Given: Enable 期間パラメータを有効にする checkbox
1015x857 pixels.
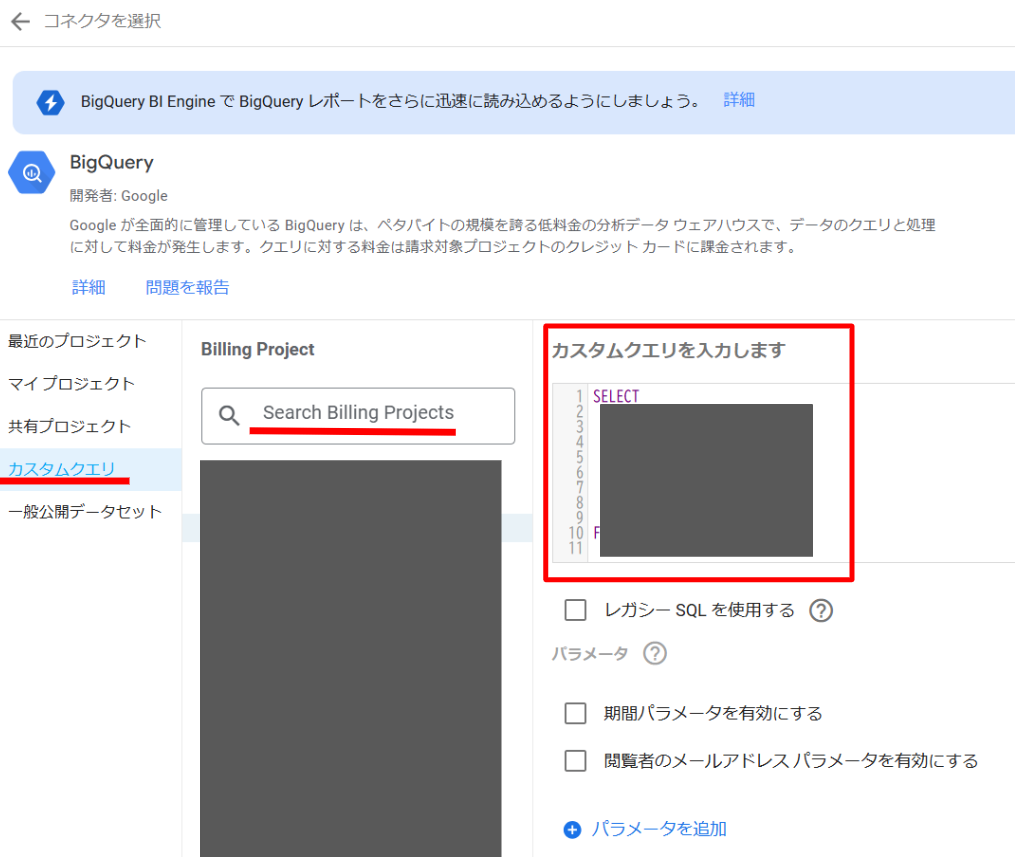Looking at the screenshot, I should click(575, 713).
